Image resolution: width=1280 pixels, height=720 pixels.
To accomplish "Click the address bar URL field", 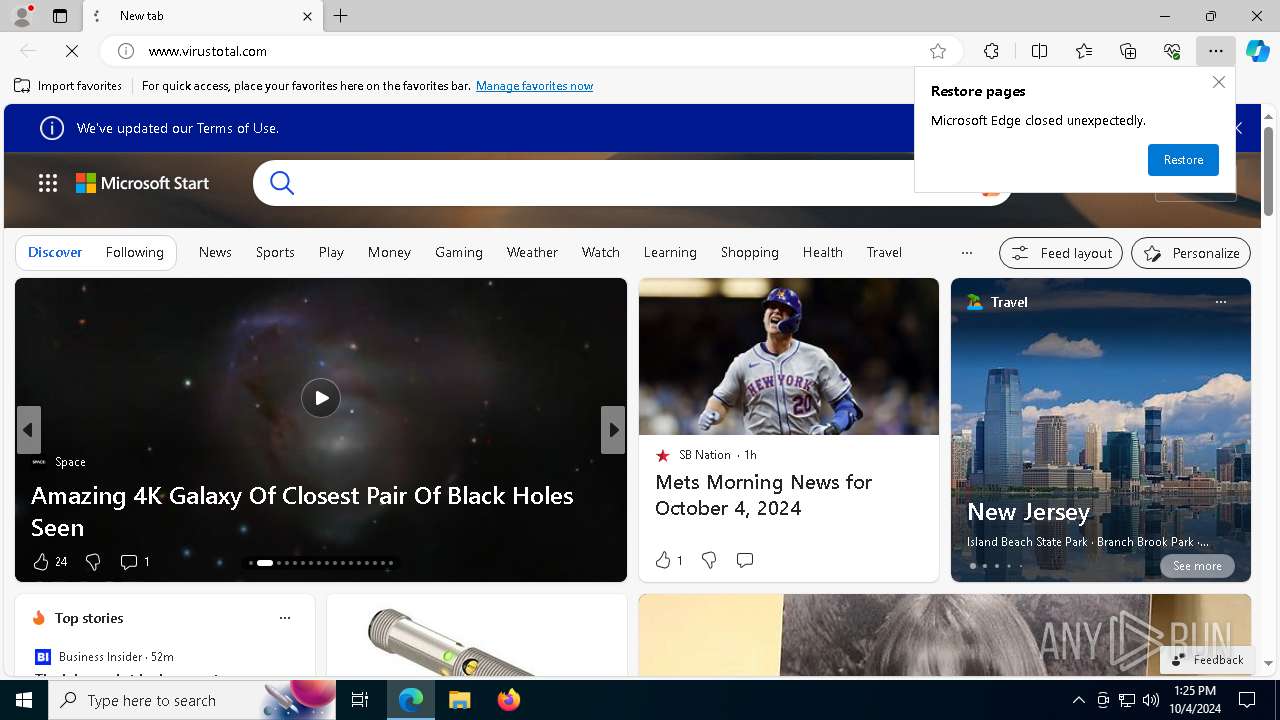I will (530, 51).
